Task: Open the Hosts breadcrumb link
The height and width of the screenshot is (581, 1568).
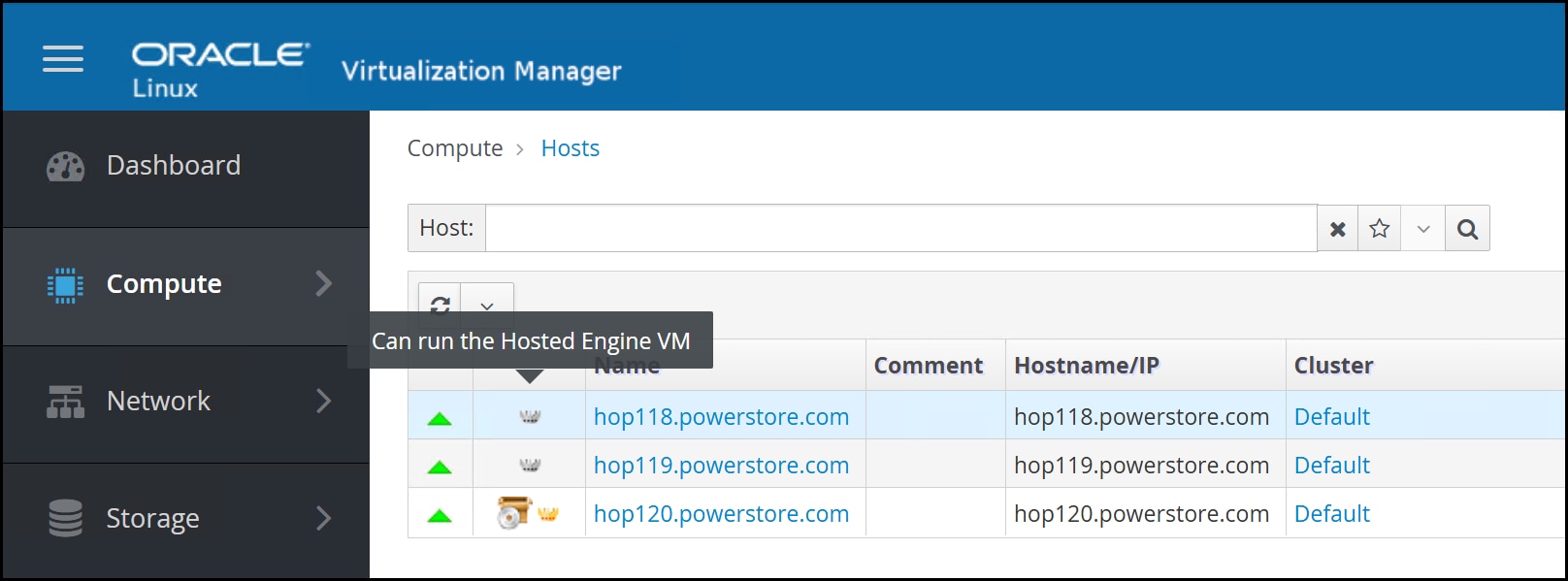Action: click(571, 148)
